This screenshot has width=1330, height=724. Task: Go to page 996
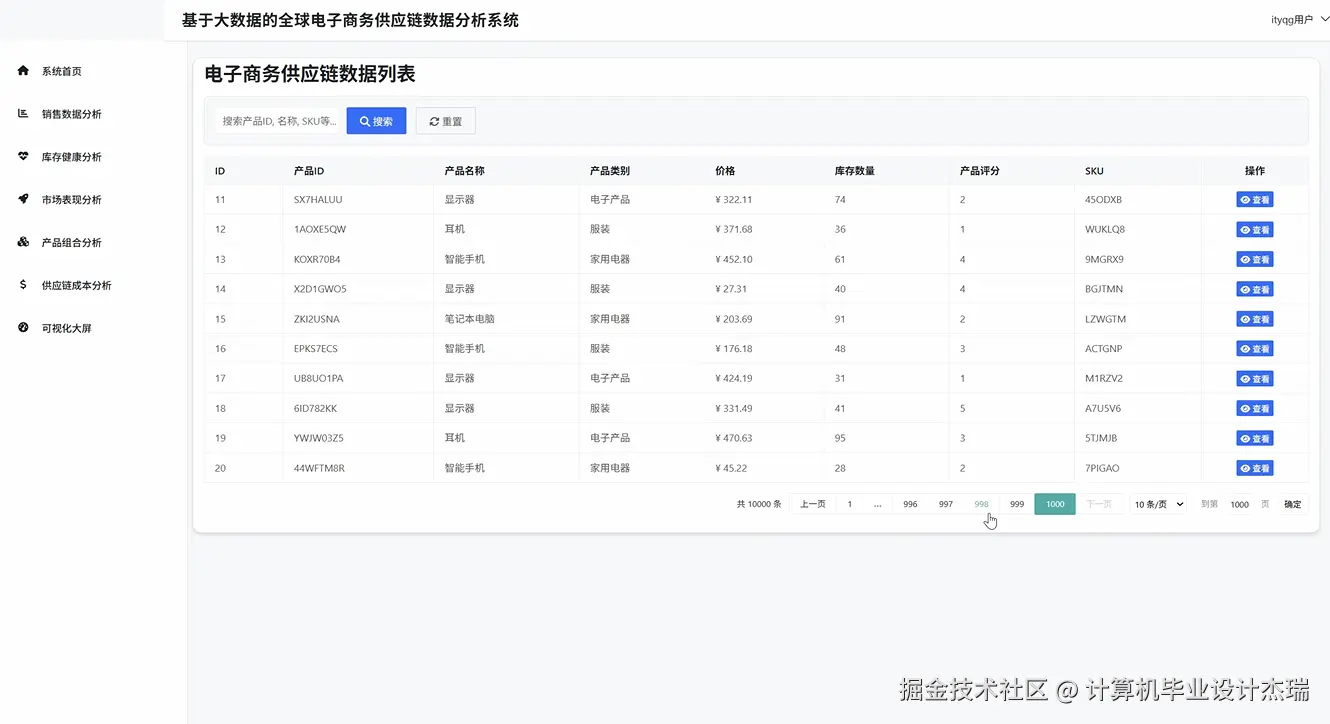point(910,504)
